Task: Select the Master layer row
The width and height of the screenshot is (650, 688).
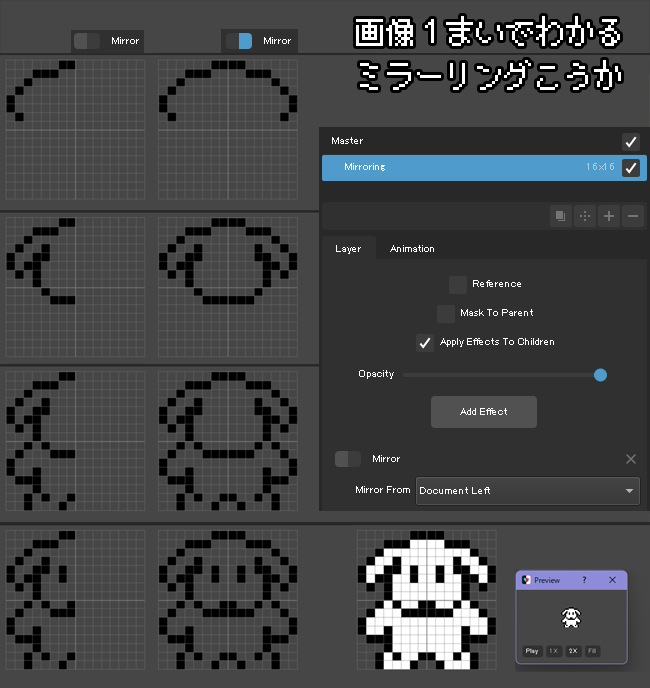Action: tap(484, 141)
